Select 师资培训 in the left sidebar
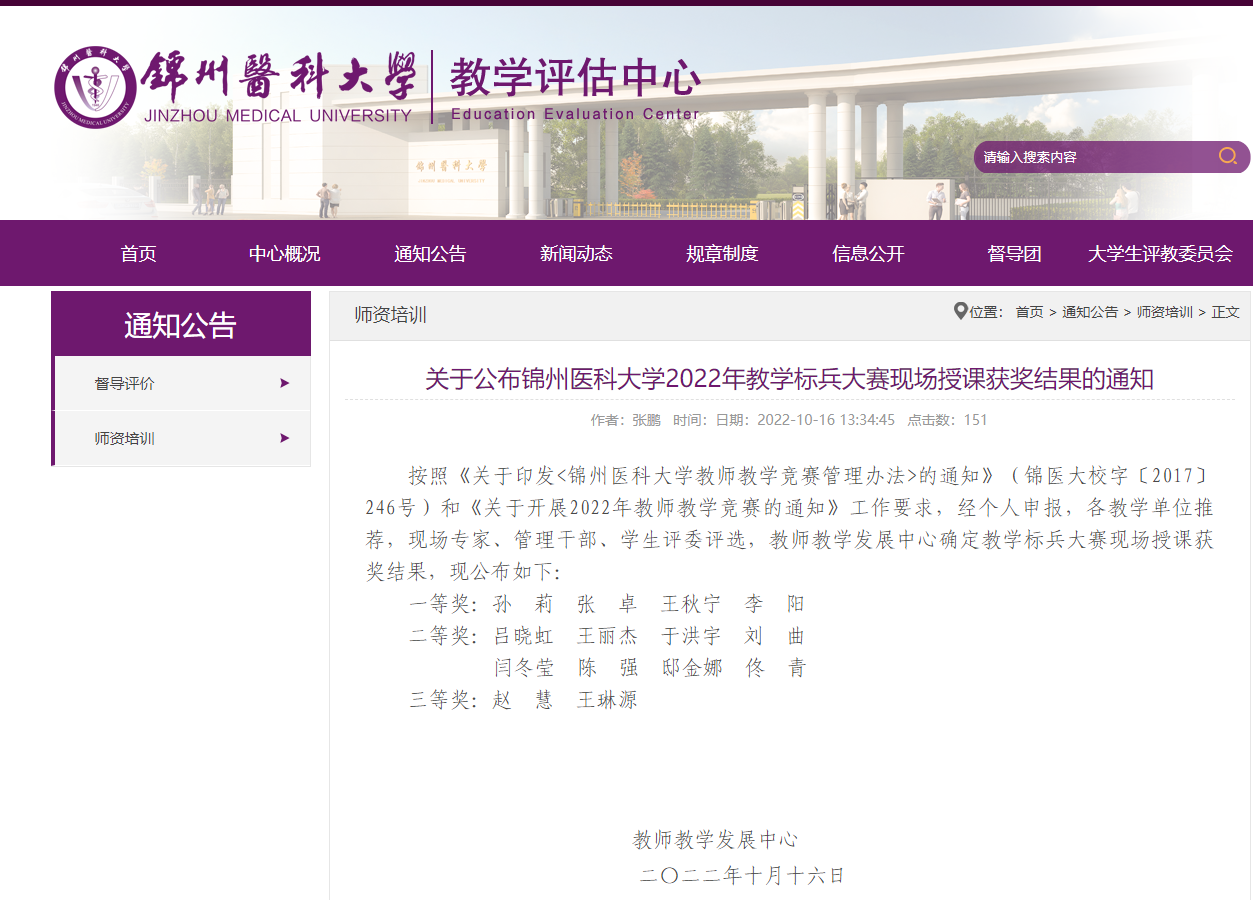This screenshot has width=1253, height=900. point(125,439)
